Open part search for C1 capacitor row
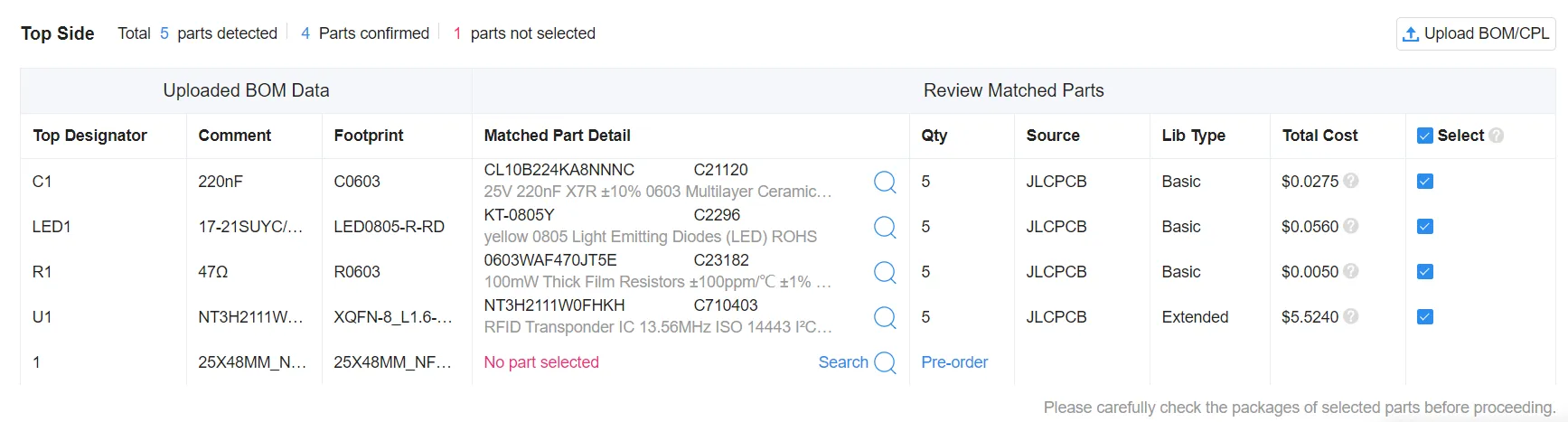This screenshot has width=1568, height=422. 885,182
